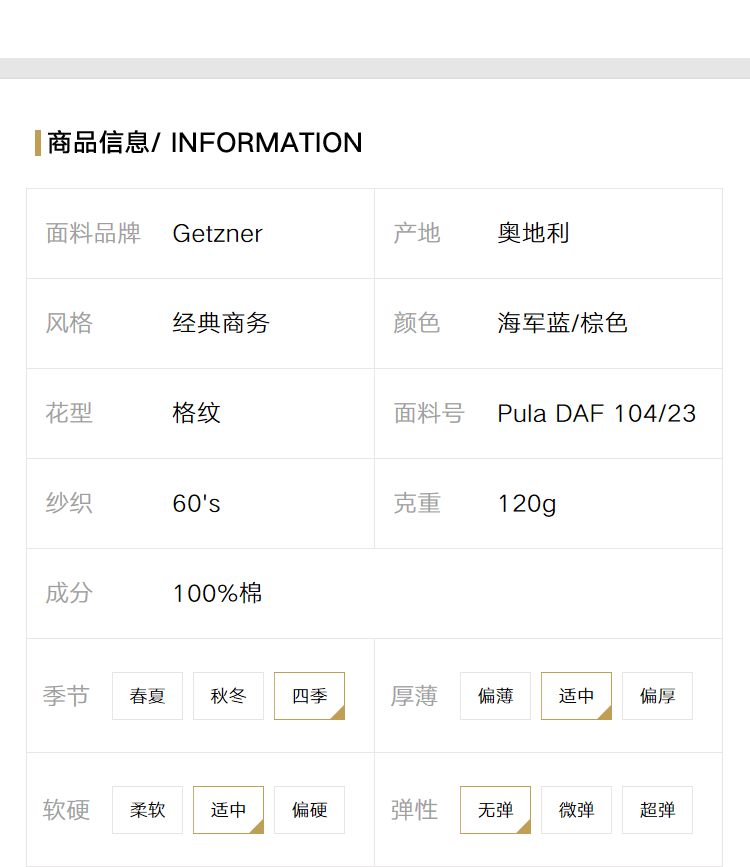Click the 面料品牌 label

93,233
